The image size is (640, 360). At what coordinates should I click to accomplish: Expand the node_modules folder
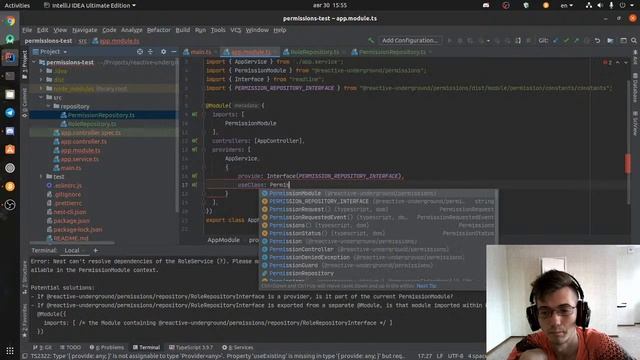point(41,89)
